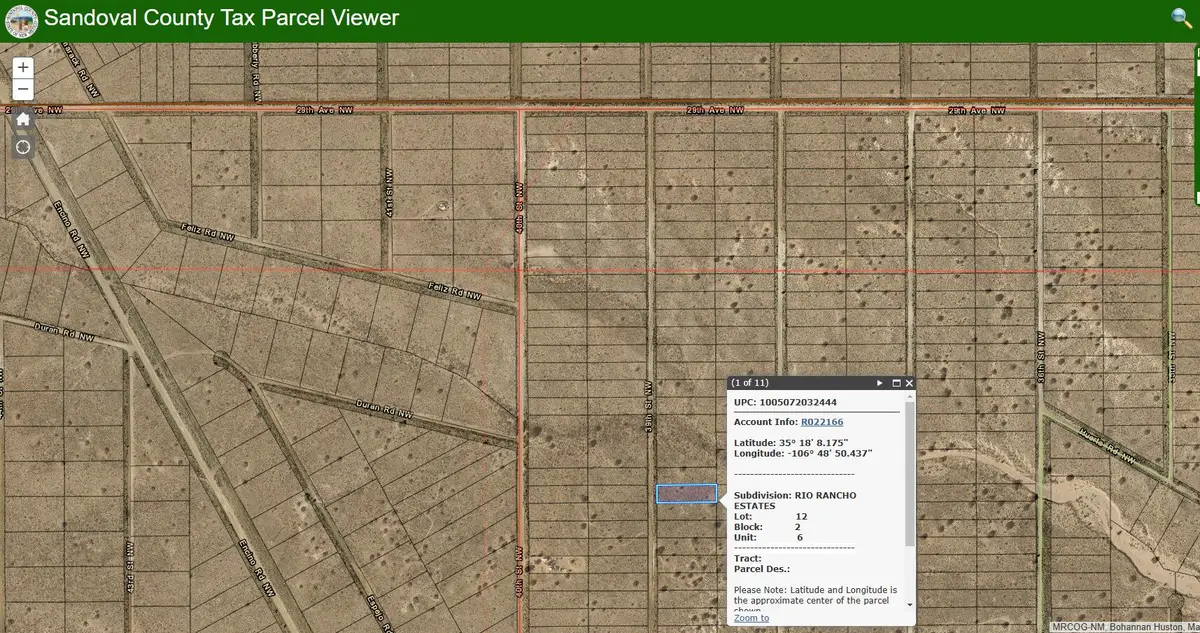Viewport: 1200px width, 633px height.
Task: Click the record counter showing 1 of 11
Action: pyautogui.click(x=750, y=383)
